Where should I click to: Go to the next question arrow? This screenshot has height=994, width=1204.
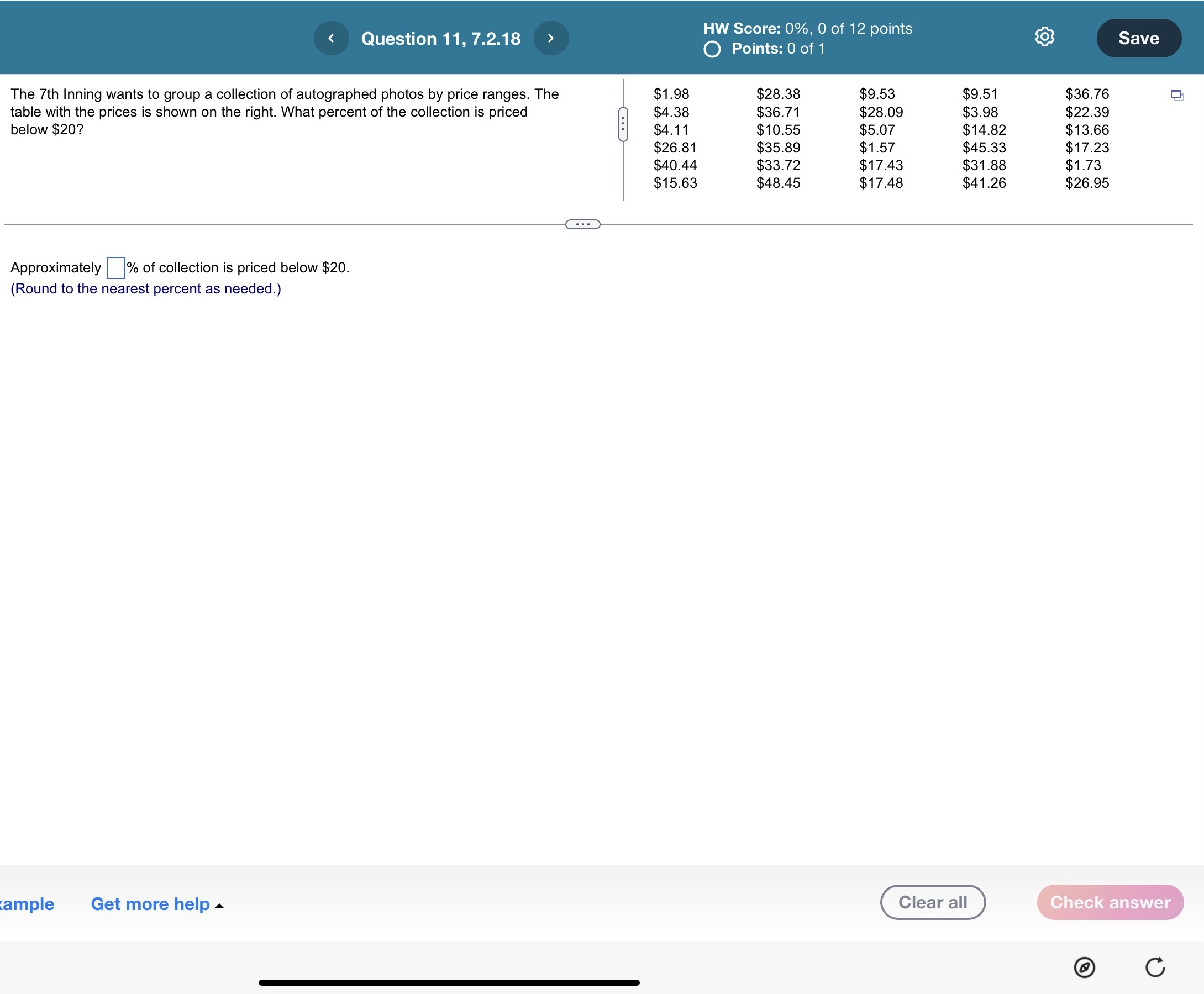(x=551, y=38)
